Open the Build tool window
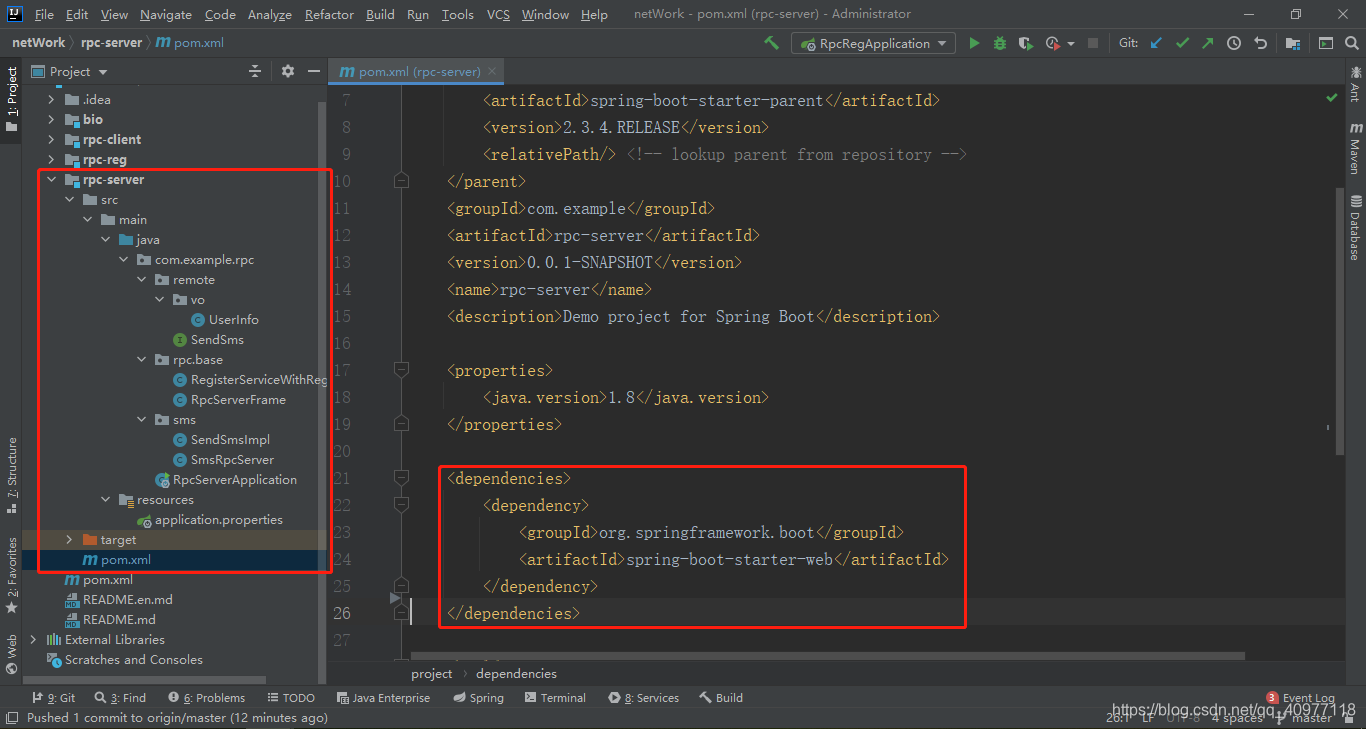The height and width of the screenshot is (729, 1366). click(721, 698)
